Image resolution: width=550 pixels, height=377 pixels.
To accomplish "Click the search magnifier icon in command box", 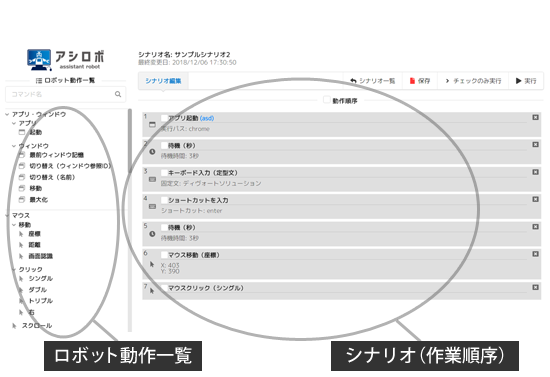I will coord(118,94).
